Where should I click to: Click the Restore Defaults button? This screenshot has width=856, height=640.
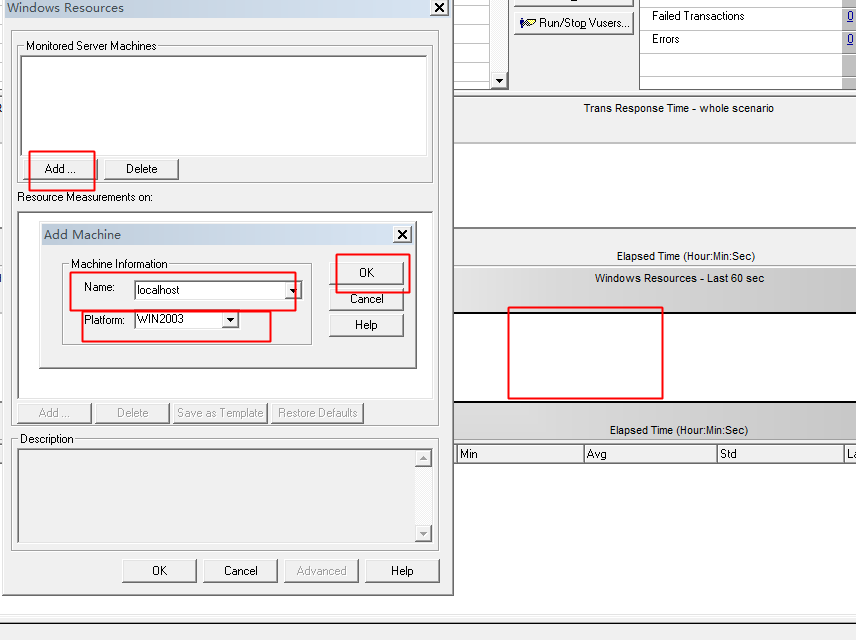click(317, 413)
